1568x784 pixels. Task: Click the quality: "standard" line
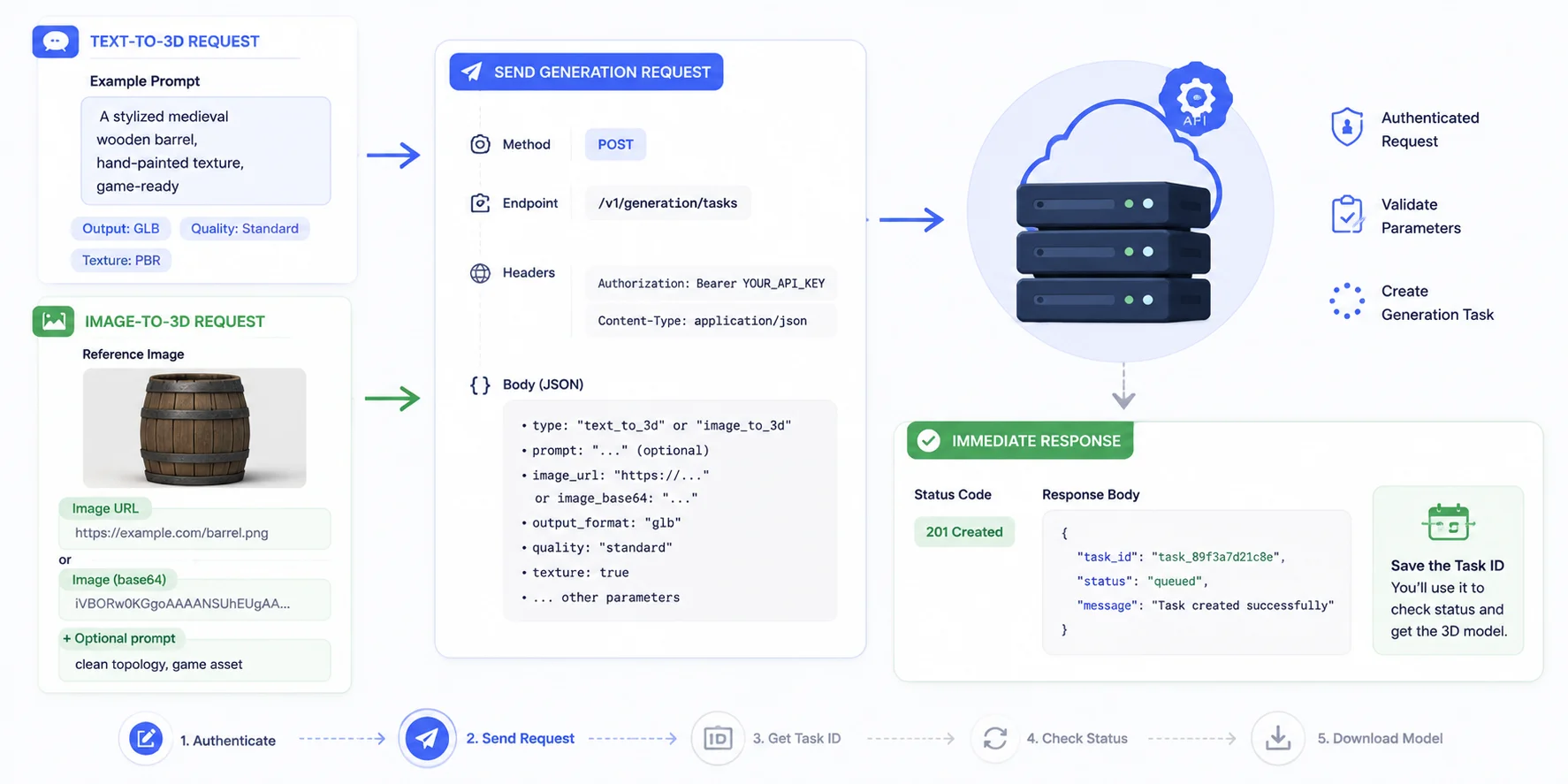[x=597, y=547]
